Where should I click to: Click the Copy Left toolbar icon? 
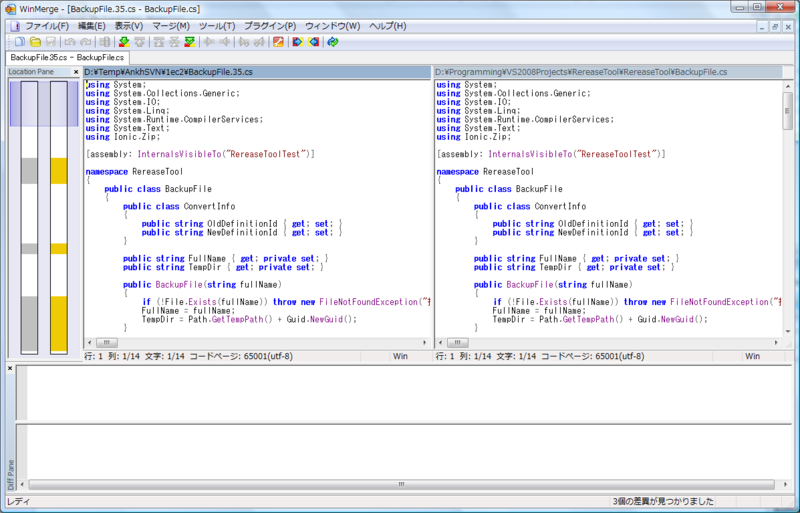(224, 42)
